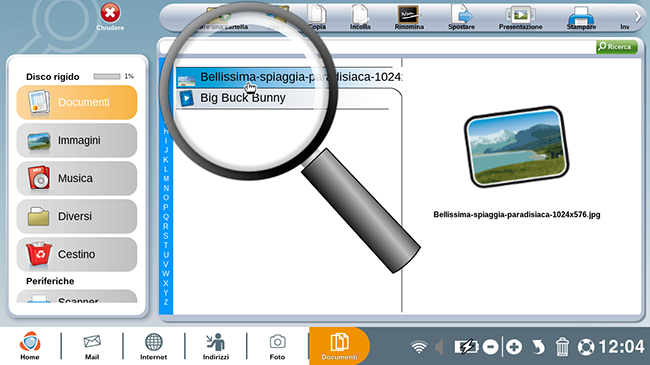This screenshot has height=365, width=650.
Task: Click the landscape preview thumbnail
Action: point(516,146)
